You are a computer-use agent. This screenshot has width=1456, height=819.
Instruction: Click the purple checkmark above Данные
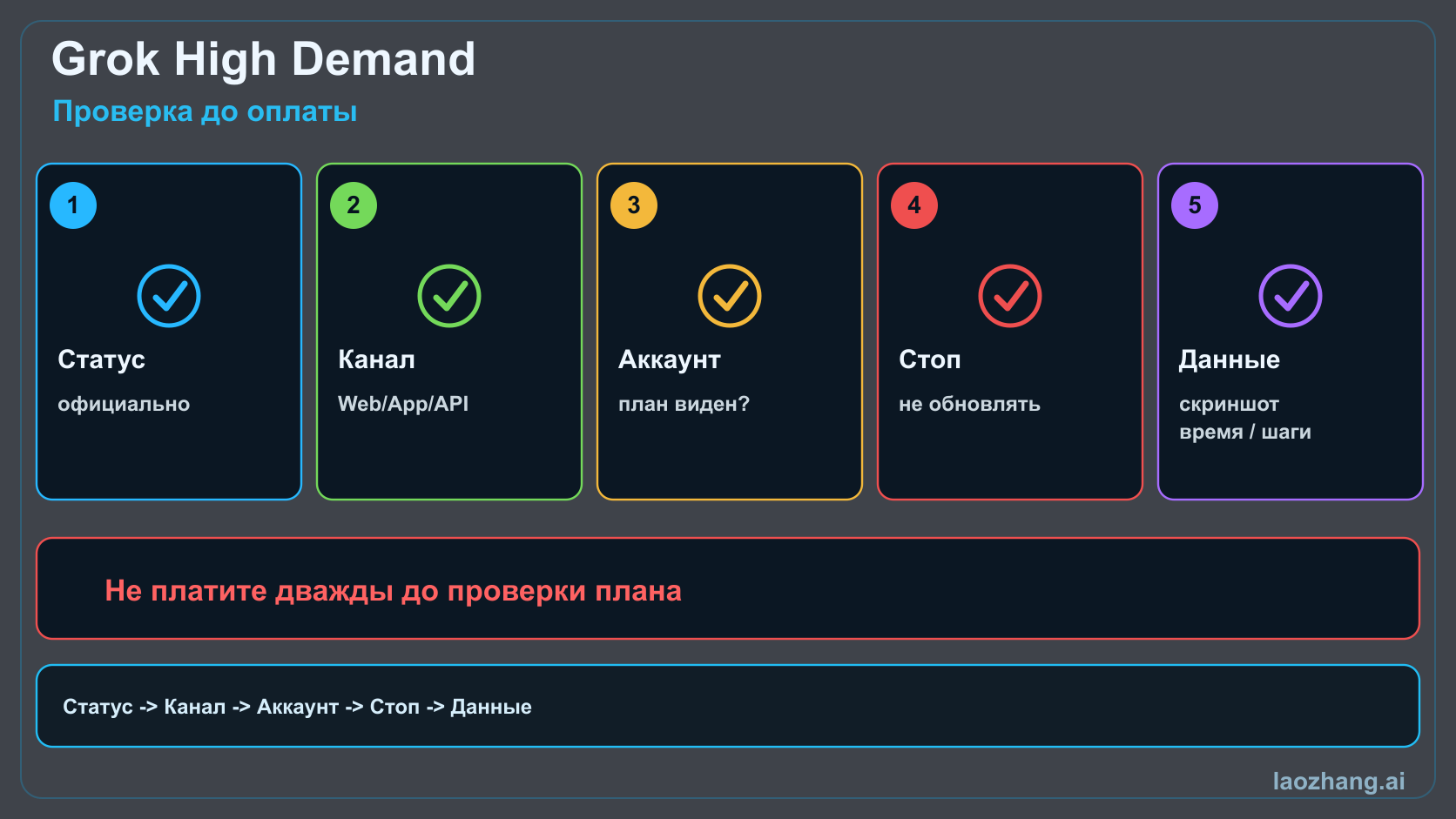(x=1291, y=296)
